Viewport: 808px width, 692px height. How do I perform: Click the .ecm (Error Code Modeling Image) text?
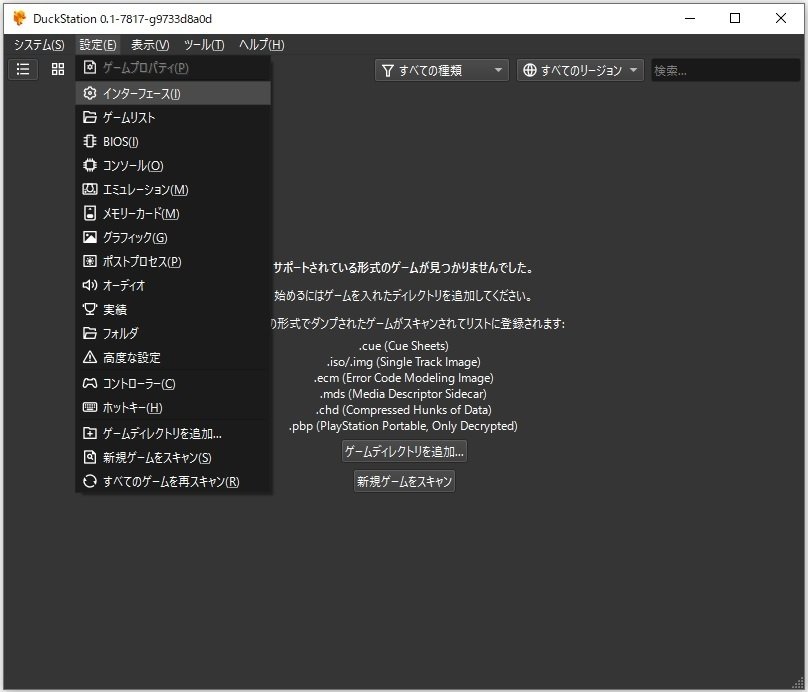tap(403, 378)
